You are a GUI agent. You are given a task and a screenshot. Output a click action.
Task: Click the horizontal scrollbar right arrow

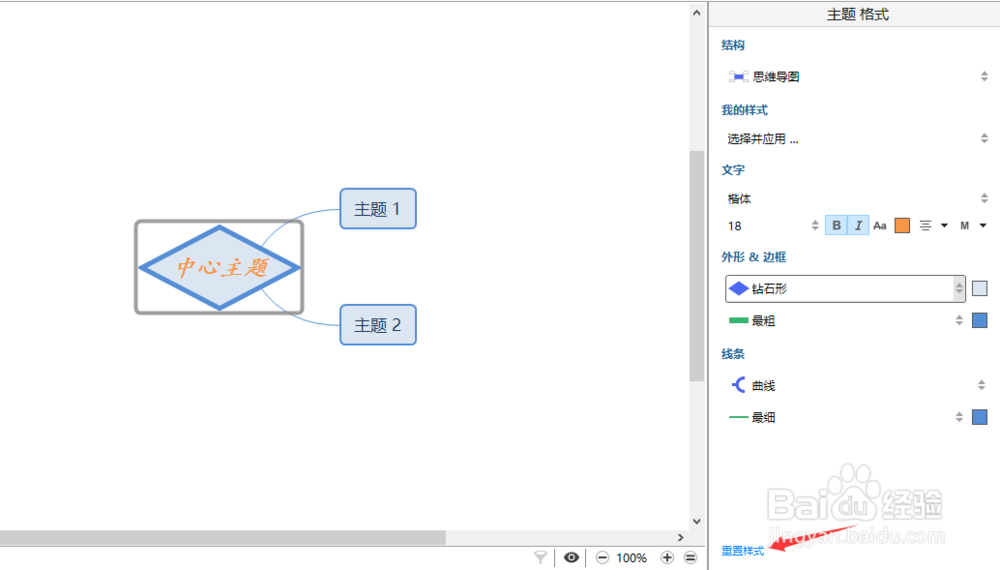click(x=680, y=537)
